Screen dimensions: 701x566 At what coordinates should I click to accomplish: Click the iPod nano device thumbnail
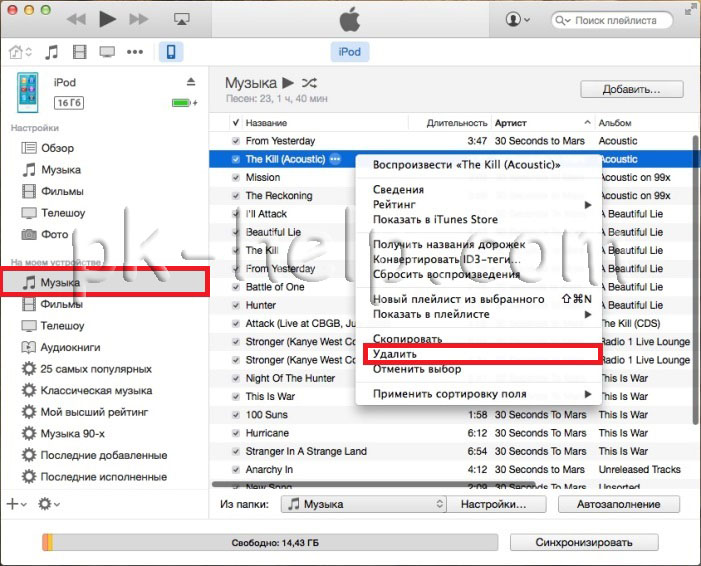[28, 93]
